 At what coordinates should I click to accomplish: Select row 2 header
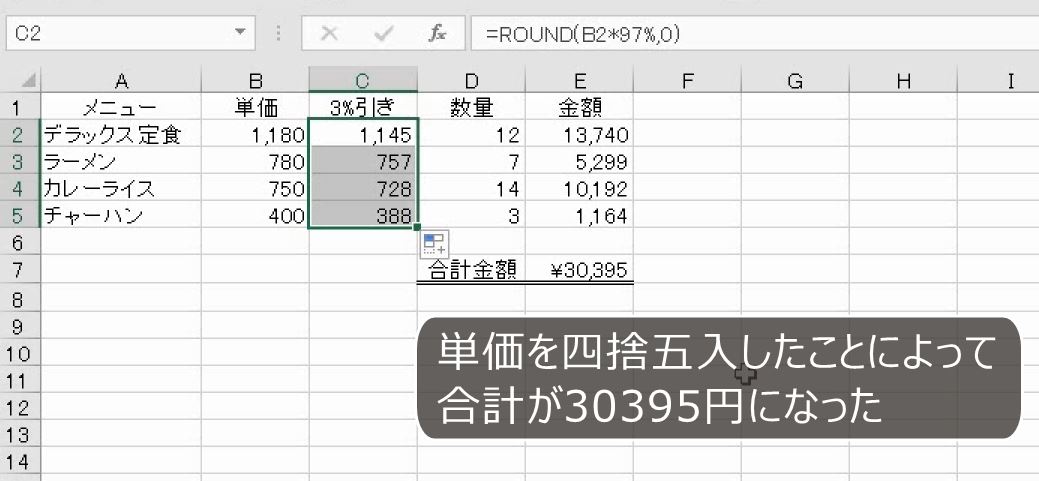point(20,134)
